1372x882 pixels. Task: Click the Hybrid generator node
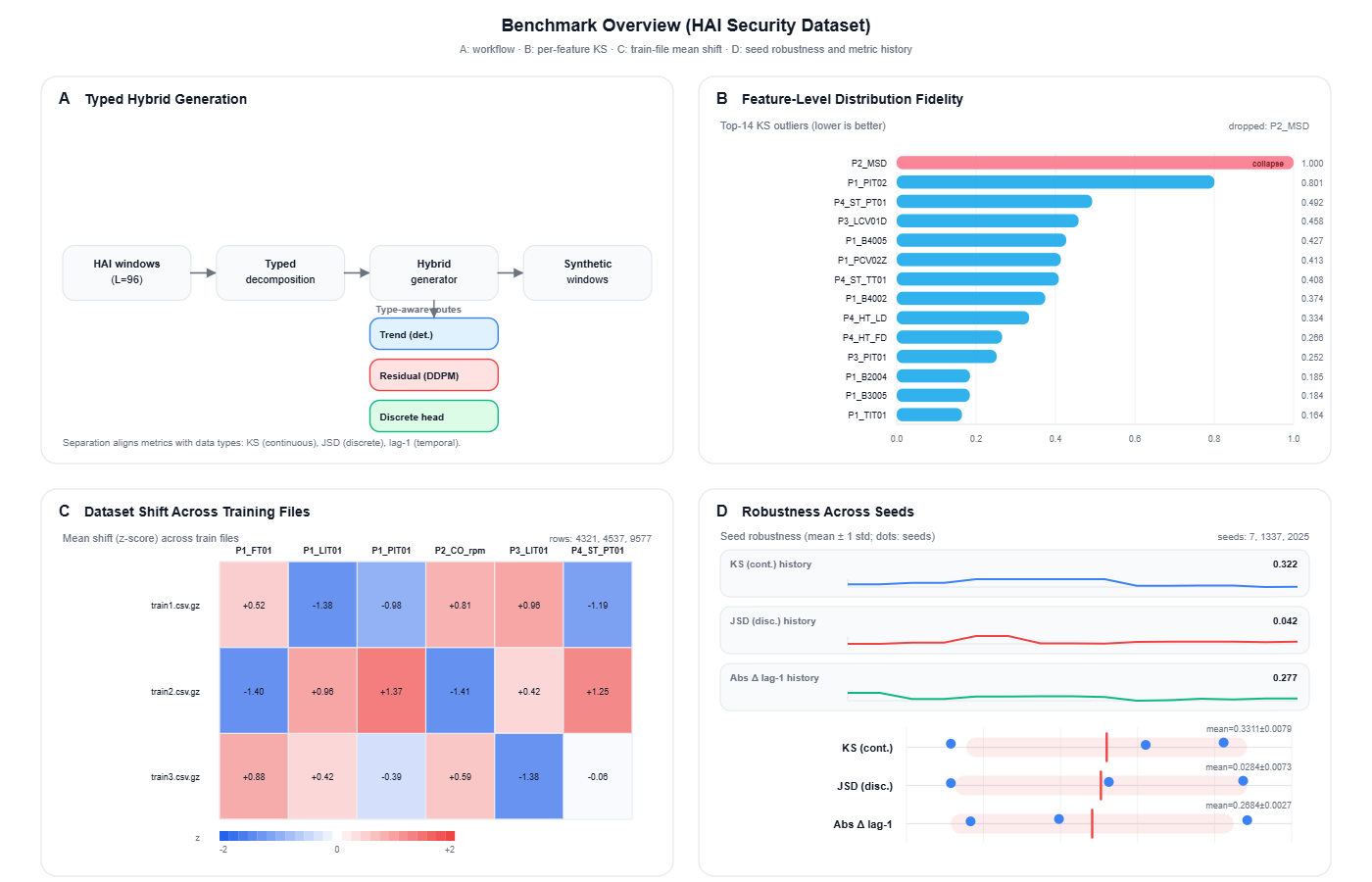434,272
